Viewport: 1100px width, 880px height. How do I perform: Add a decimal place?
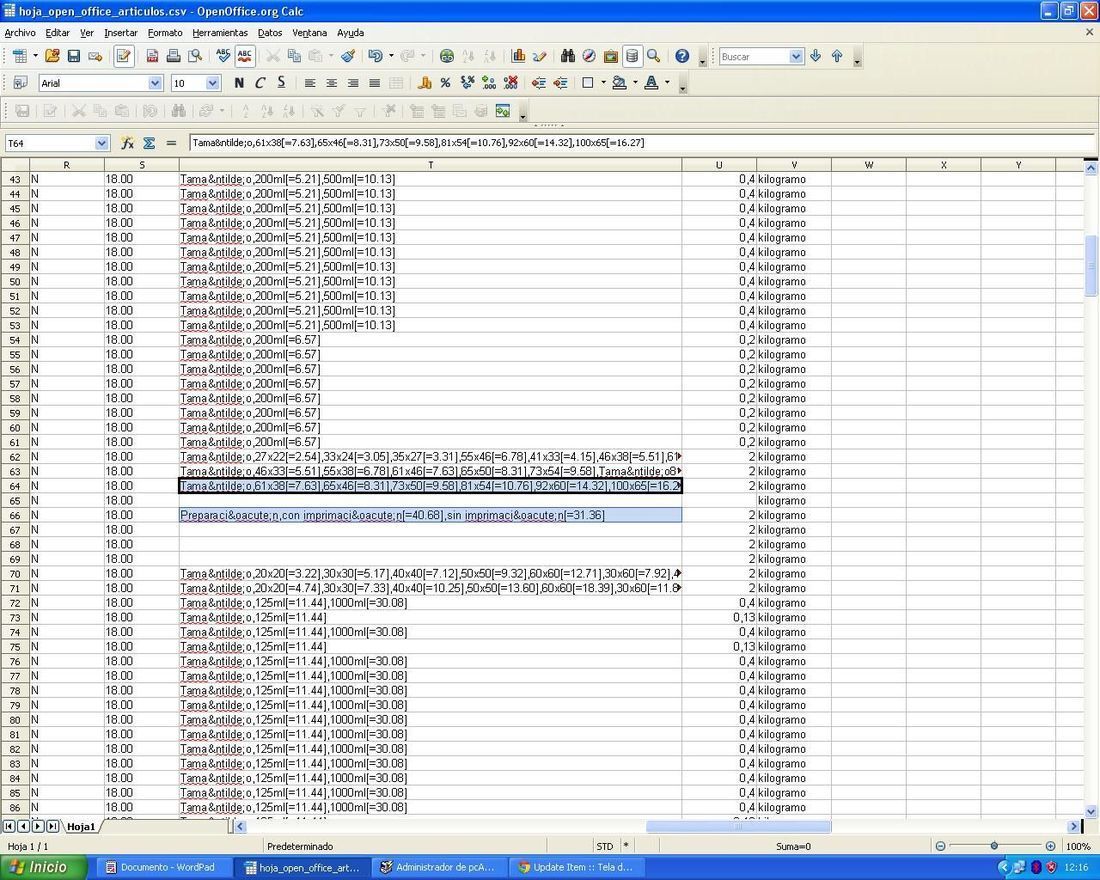click(x=489, y=83)
